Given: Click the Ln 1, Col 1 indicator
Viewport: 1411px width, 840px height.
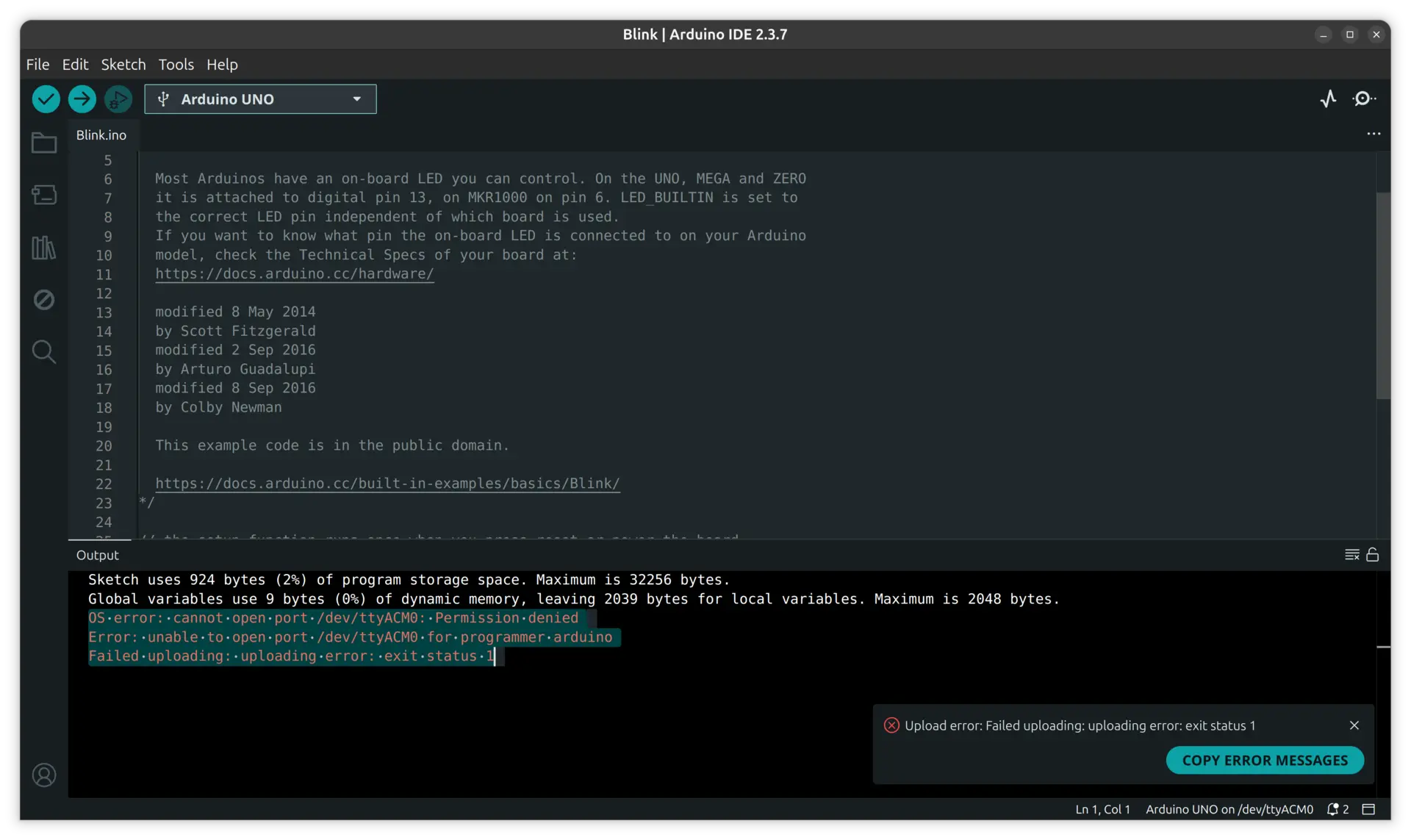Looking at the screenshot, I should [x=1102, y=809].
